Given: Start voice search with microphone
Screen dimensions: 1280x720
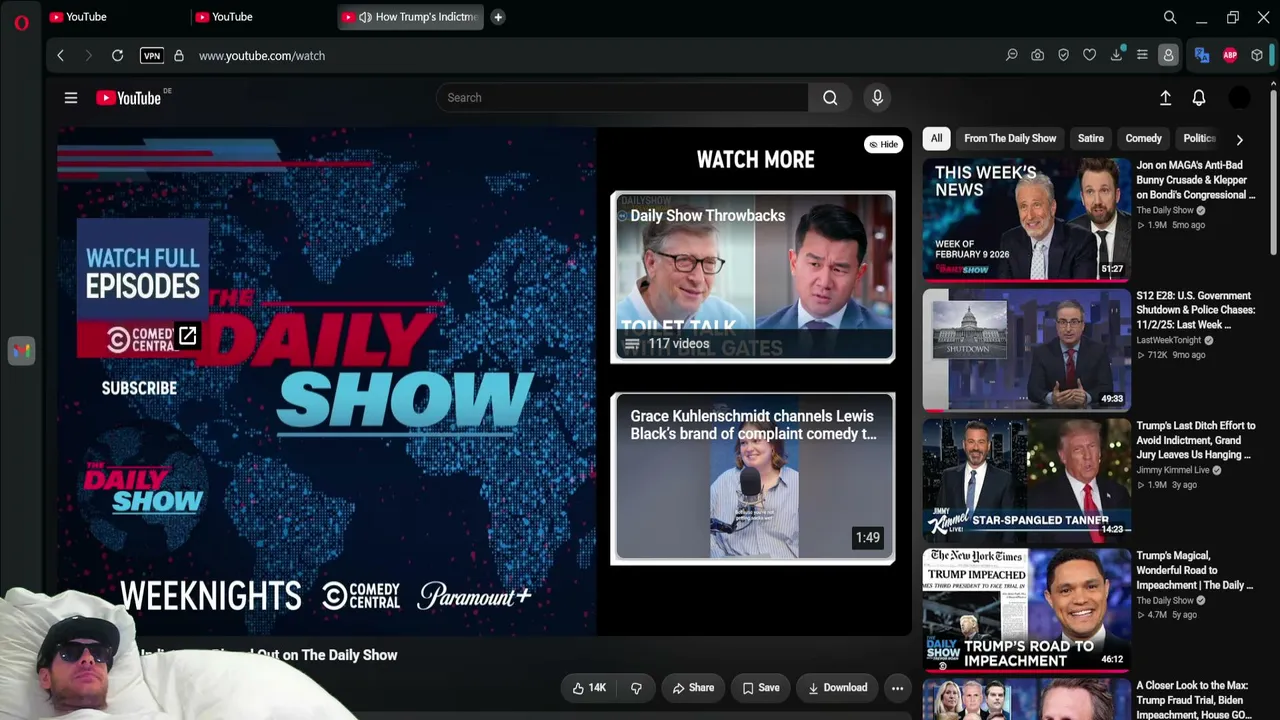Looking at the screenshot, I should [877, 98].
